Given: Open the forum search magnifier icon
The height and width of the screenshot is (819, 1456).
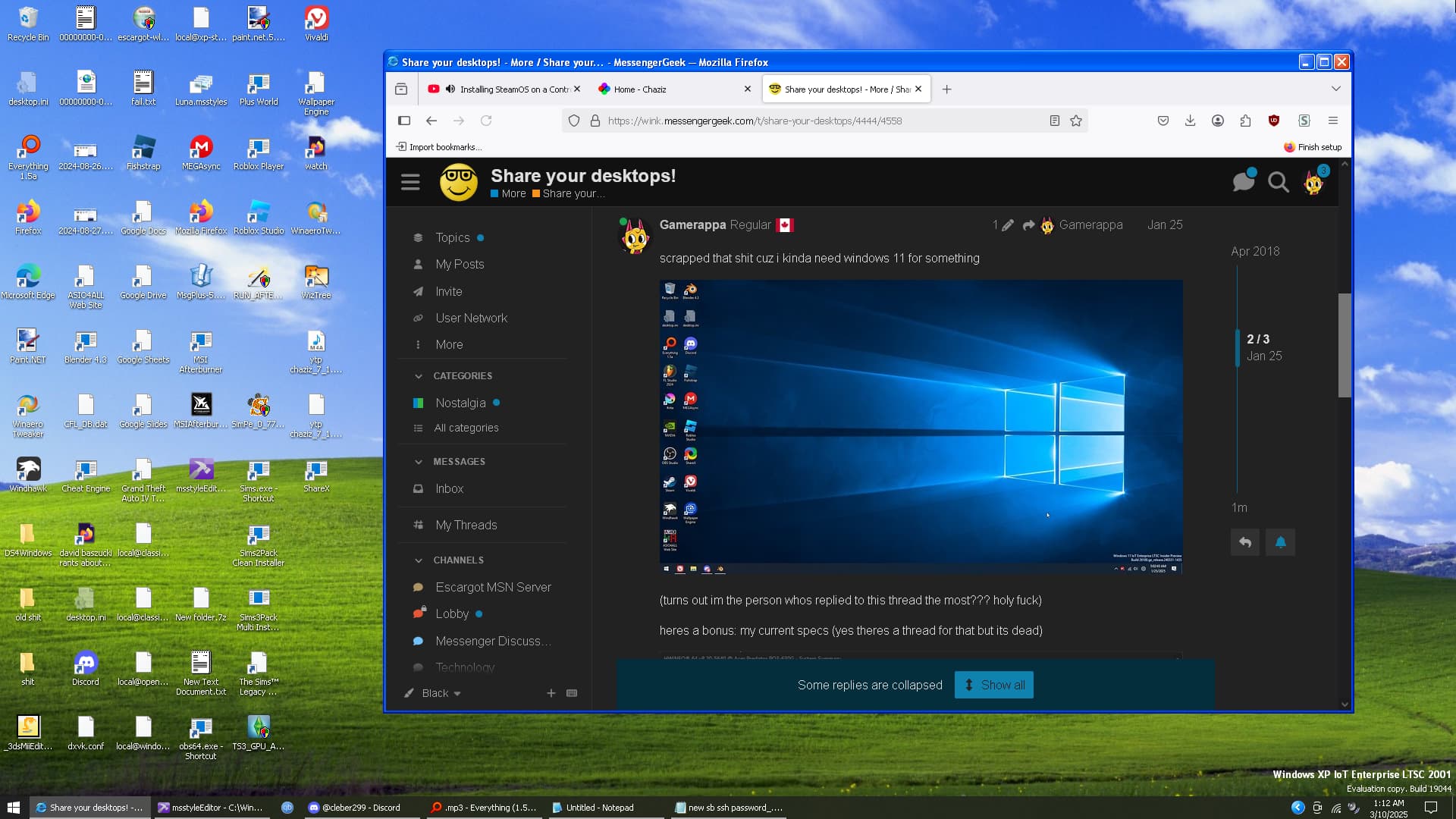Looking at the screenshot, I should [1279, 182].
